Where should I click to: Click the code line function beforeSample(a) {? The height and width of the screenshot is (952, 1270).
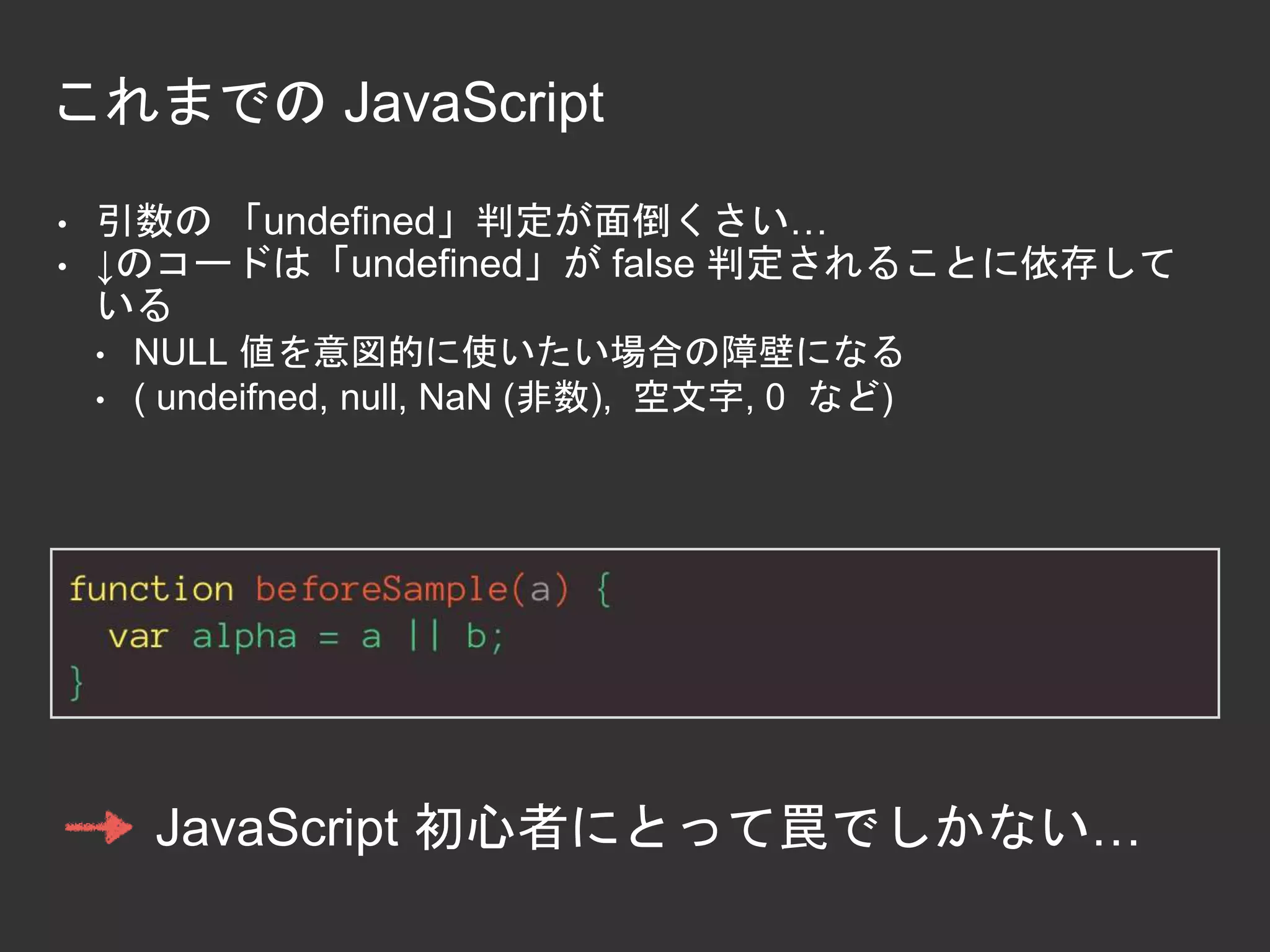point(340,589)
